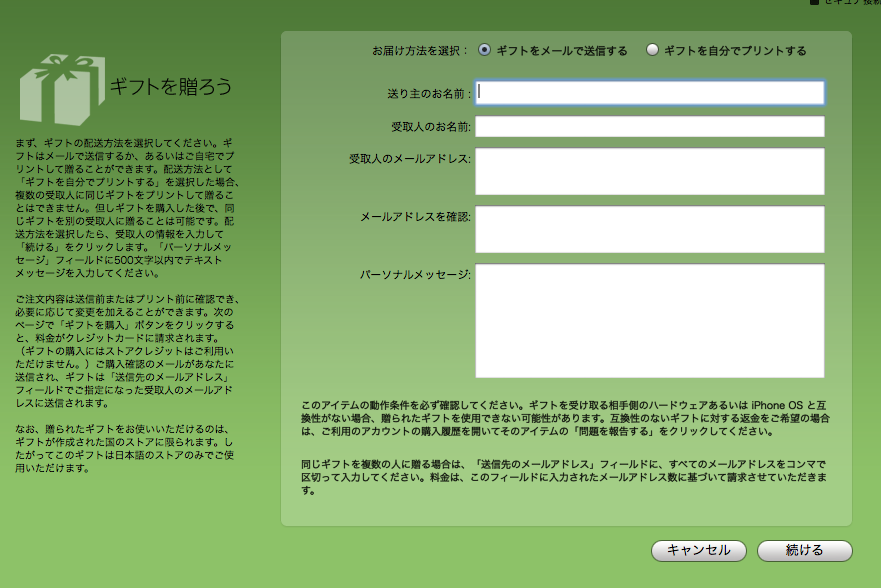Viewport: 881px width, 588px height.
Task: Click the 受取人のお名前 label text
Action: coord(431,127)
